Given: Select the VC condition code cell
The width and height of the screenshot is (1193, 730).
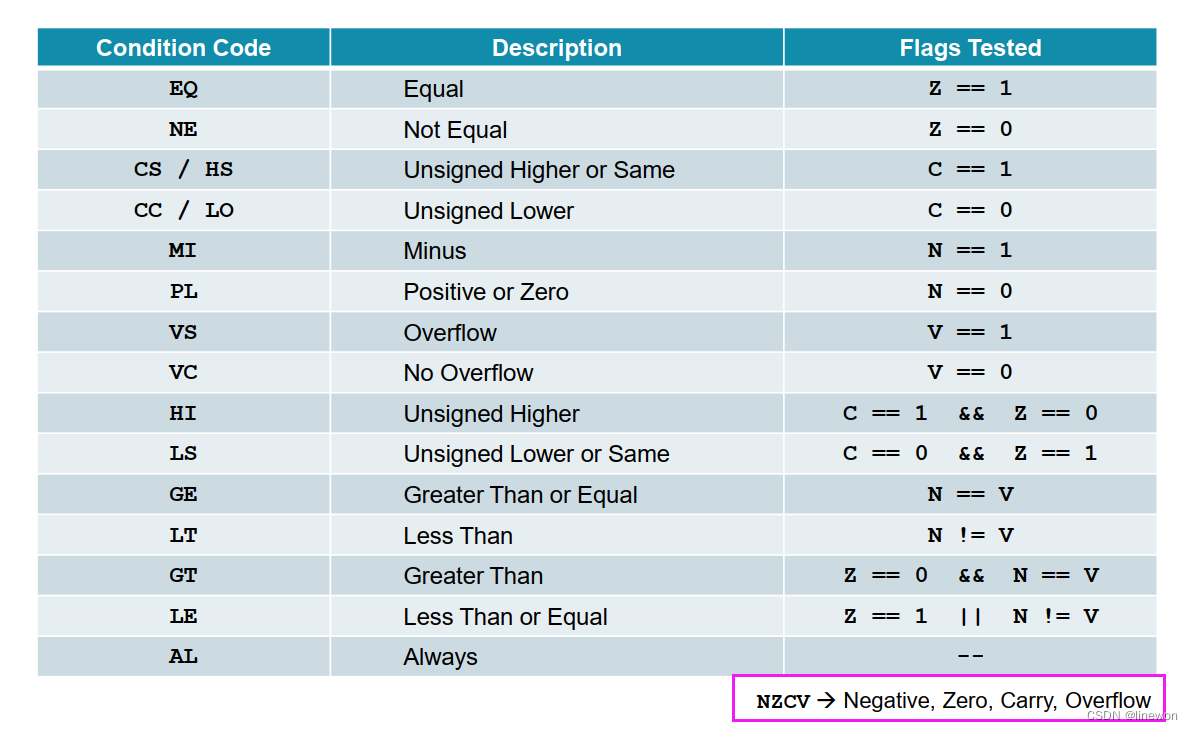Looking at the screenshot, I should pyautogui.click(x=183, y=373).
